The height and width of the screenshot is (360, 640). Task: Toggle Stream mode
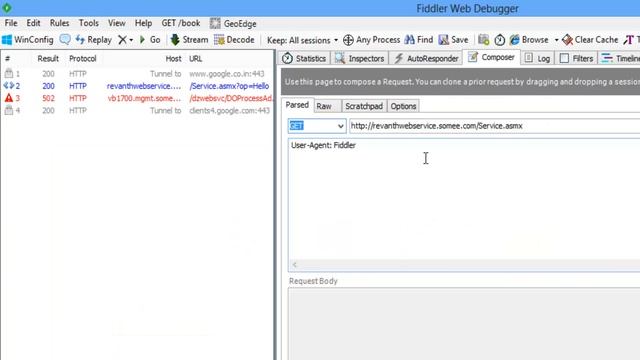[x=189, y=40]
